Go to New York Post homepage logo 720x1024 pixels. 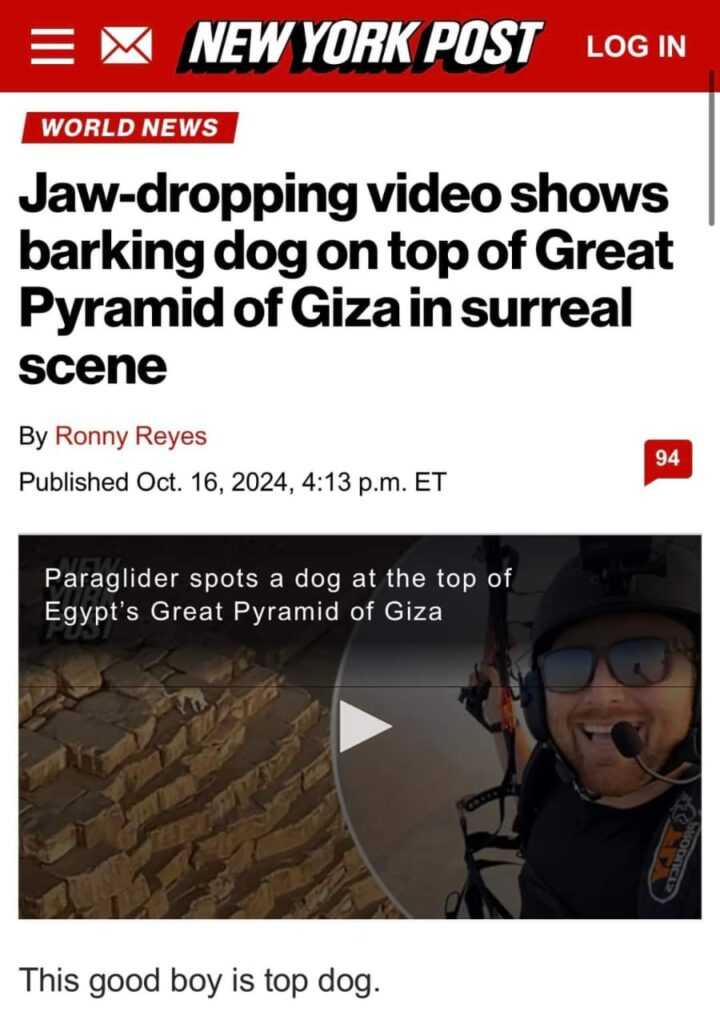(x=358, y=45)
